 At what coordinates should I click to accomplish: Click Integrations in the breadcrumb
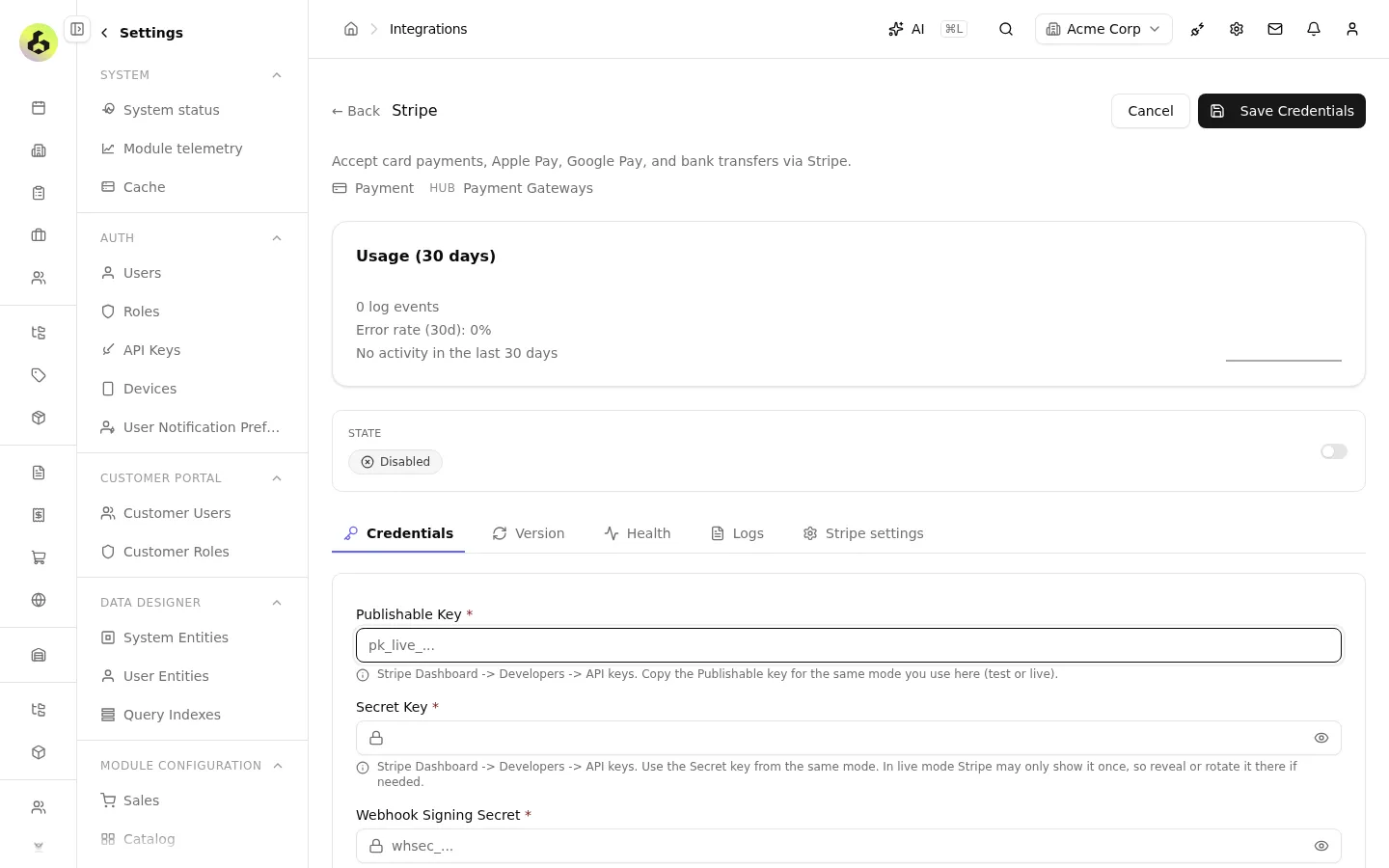428,29
